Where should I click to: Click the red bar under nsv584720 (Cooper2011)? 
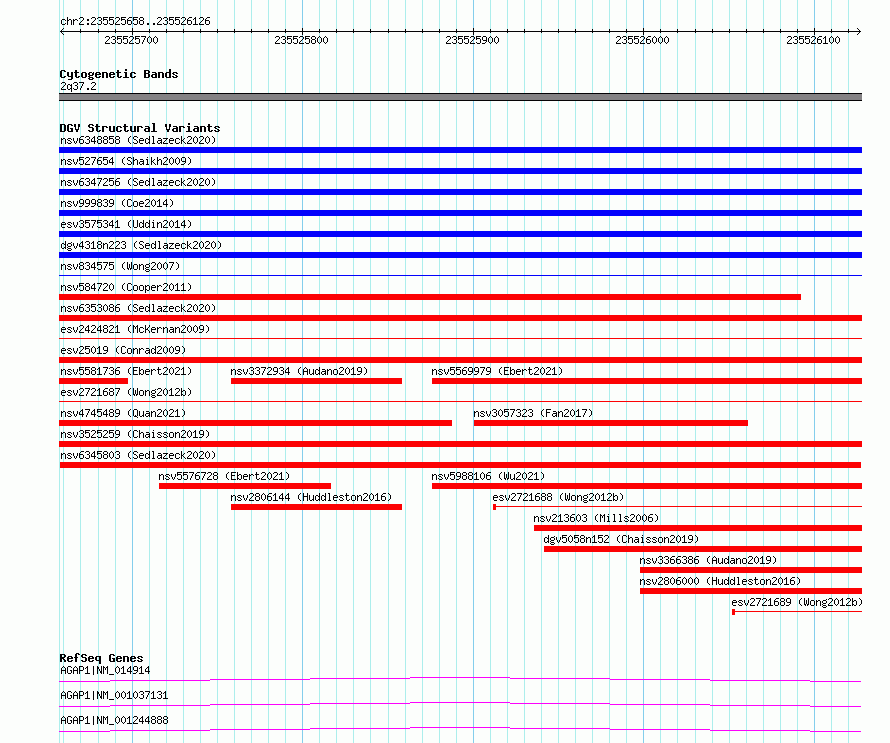tap(430, 297)
